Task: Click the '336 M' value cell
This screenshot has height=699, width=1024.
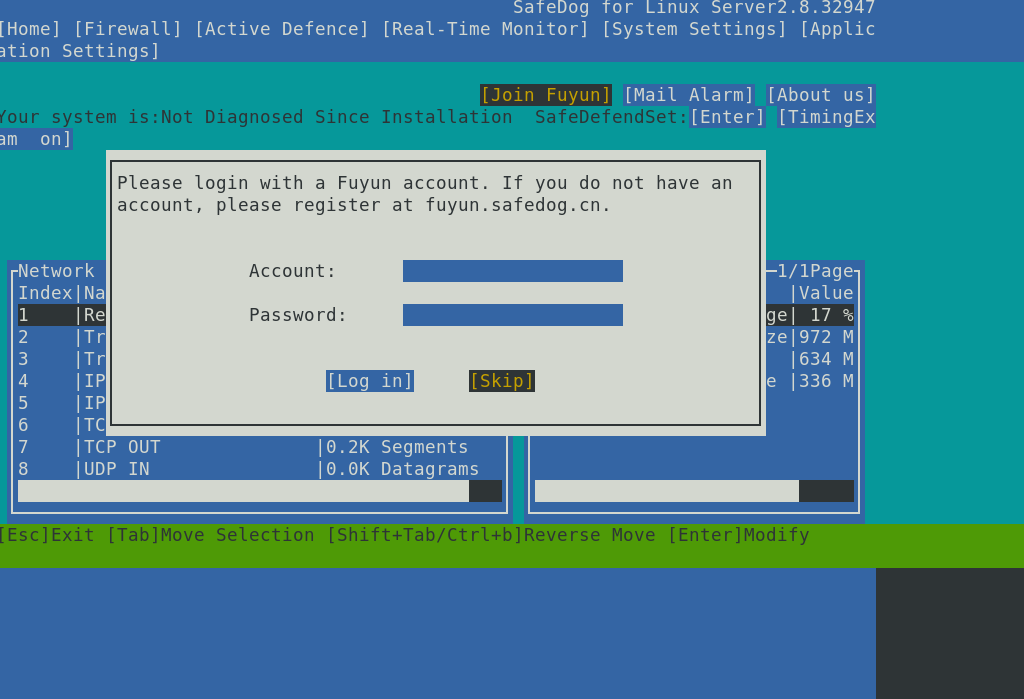Action: (826, 381)
